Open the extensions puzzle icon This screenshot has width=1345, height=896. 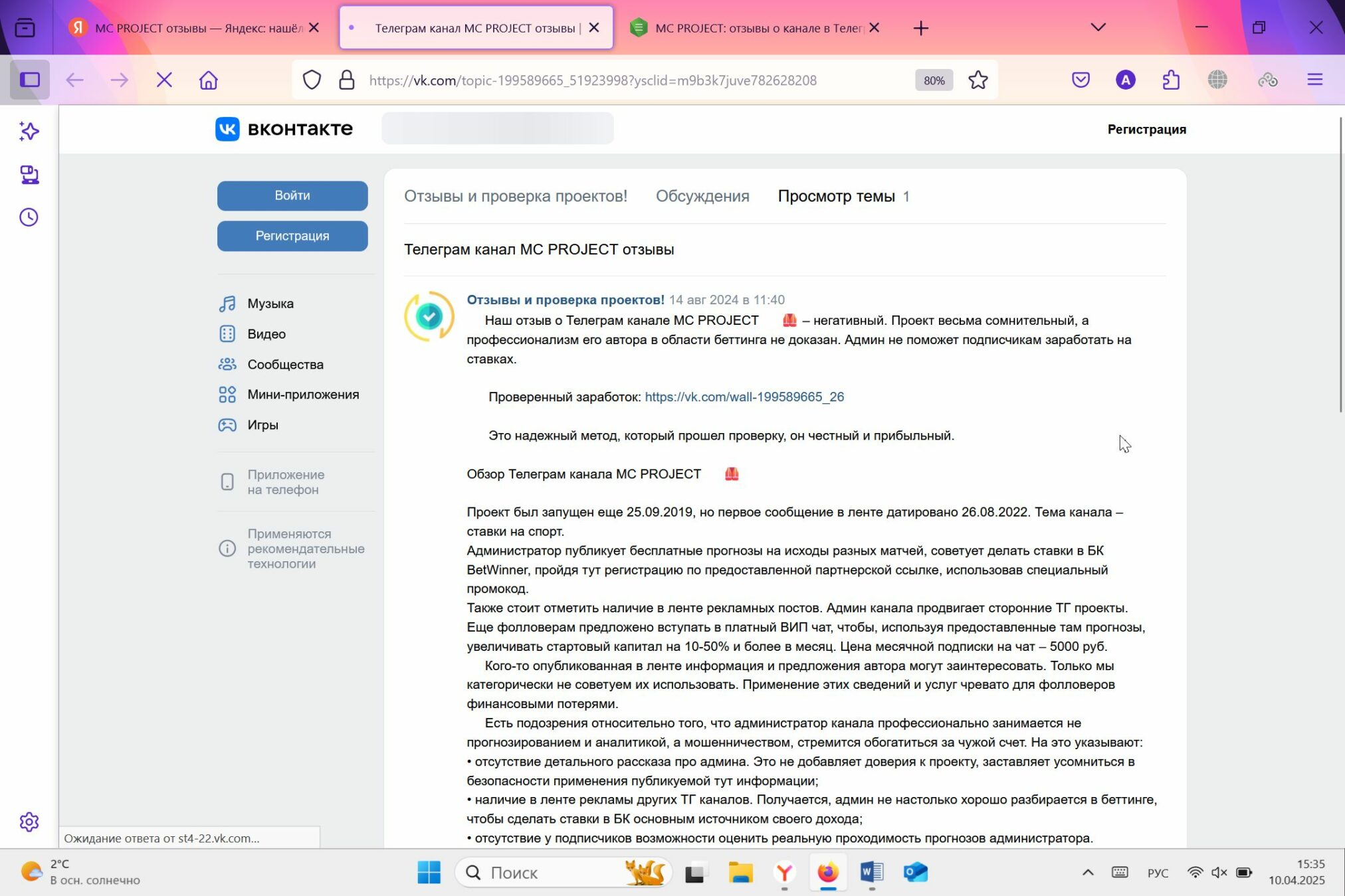click(1171, 80)
